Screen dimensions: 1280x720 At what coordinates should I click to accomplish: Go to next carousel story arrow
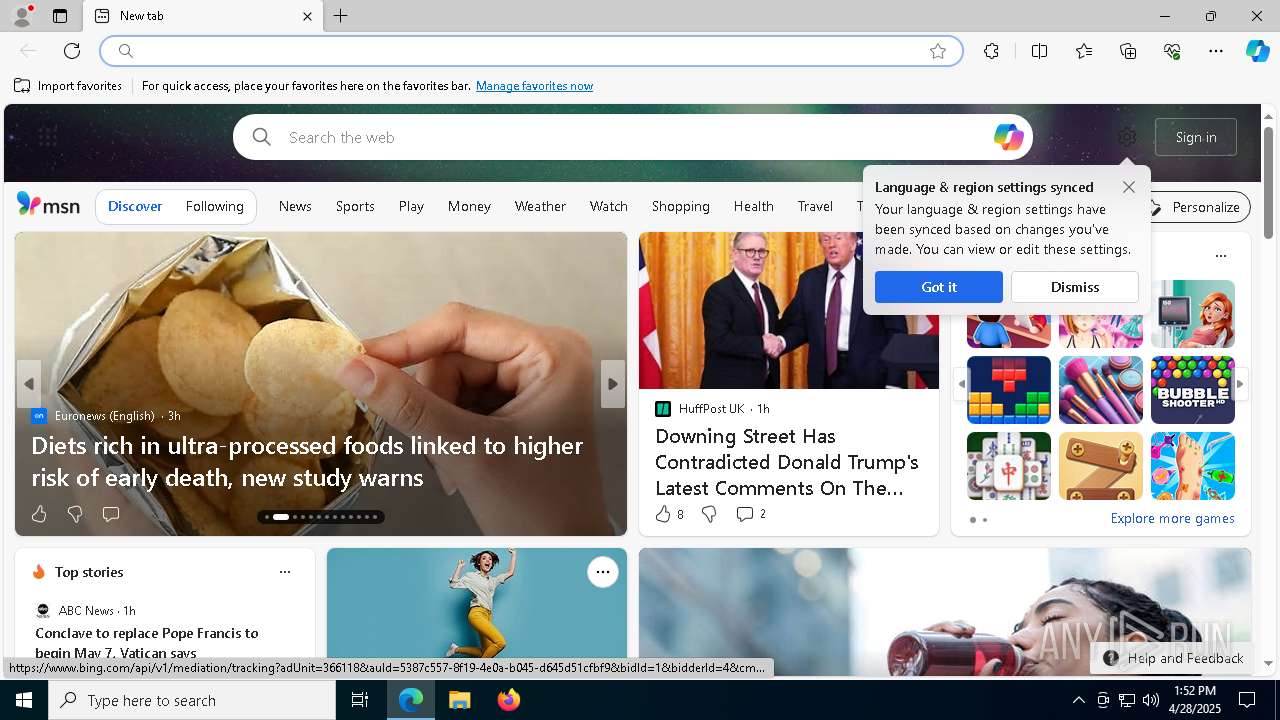pos(613,384)
